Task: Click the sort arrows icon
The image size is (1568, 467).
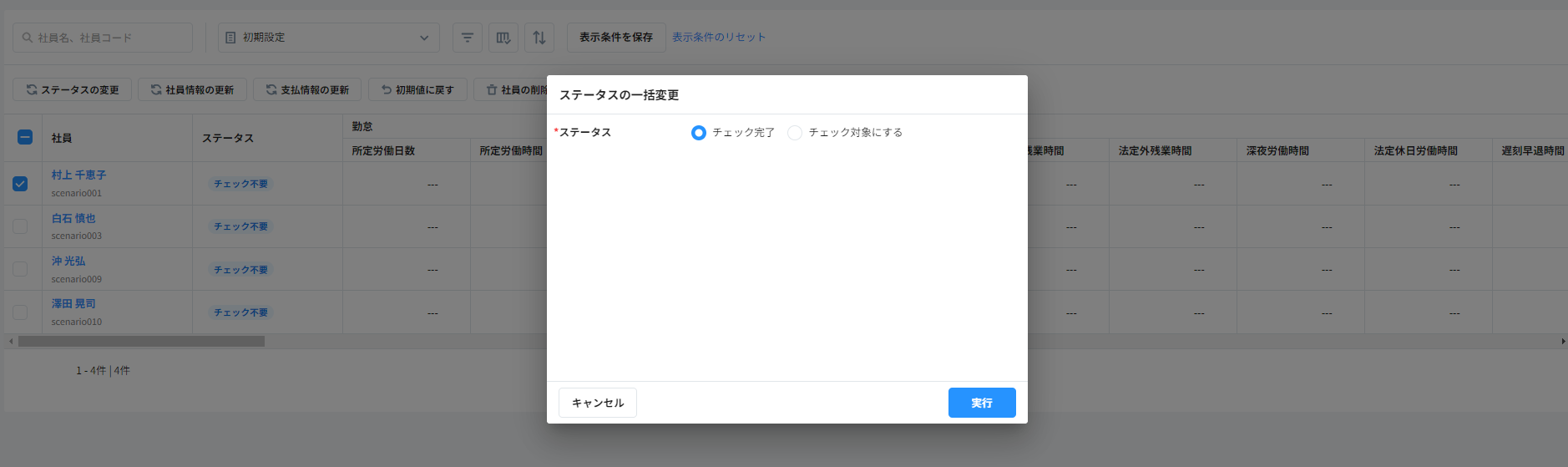Action: (539, 38)
